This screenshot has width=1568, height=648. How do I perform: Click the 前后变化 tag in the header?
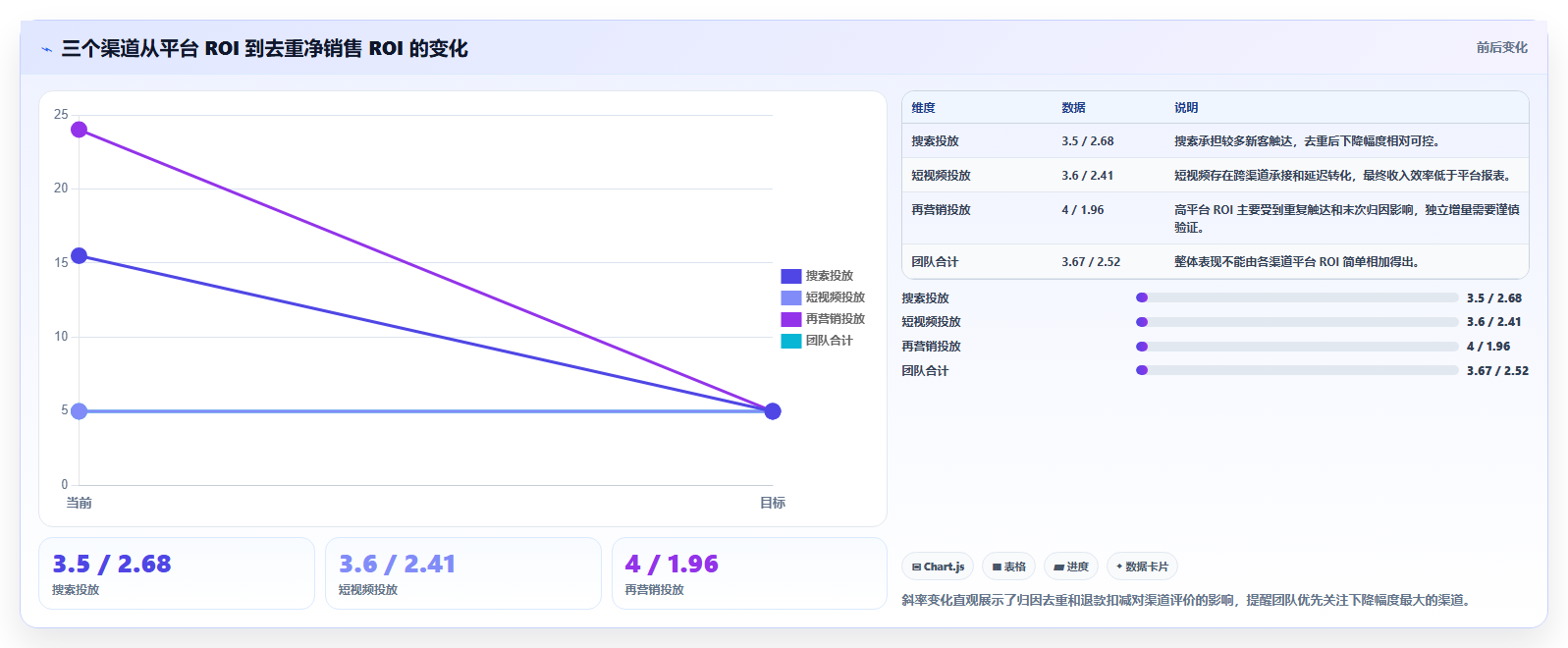click(x=1501, y=47)
